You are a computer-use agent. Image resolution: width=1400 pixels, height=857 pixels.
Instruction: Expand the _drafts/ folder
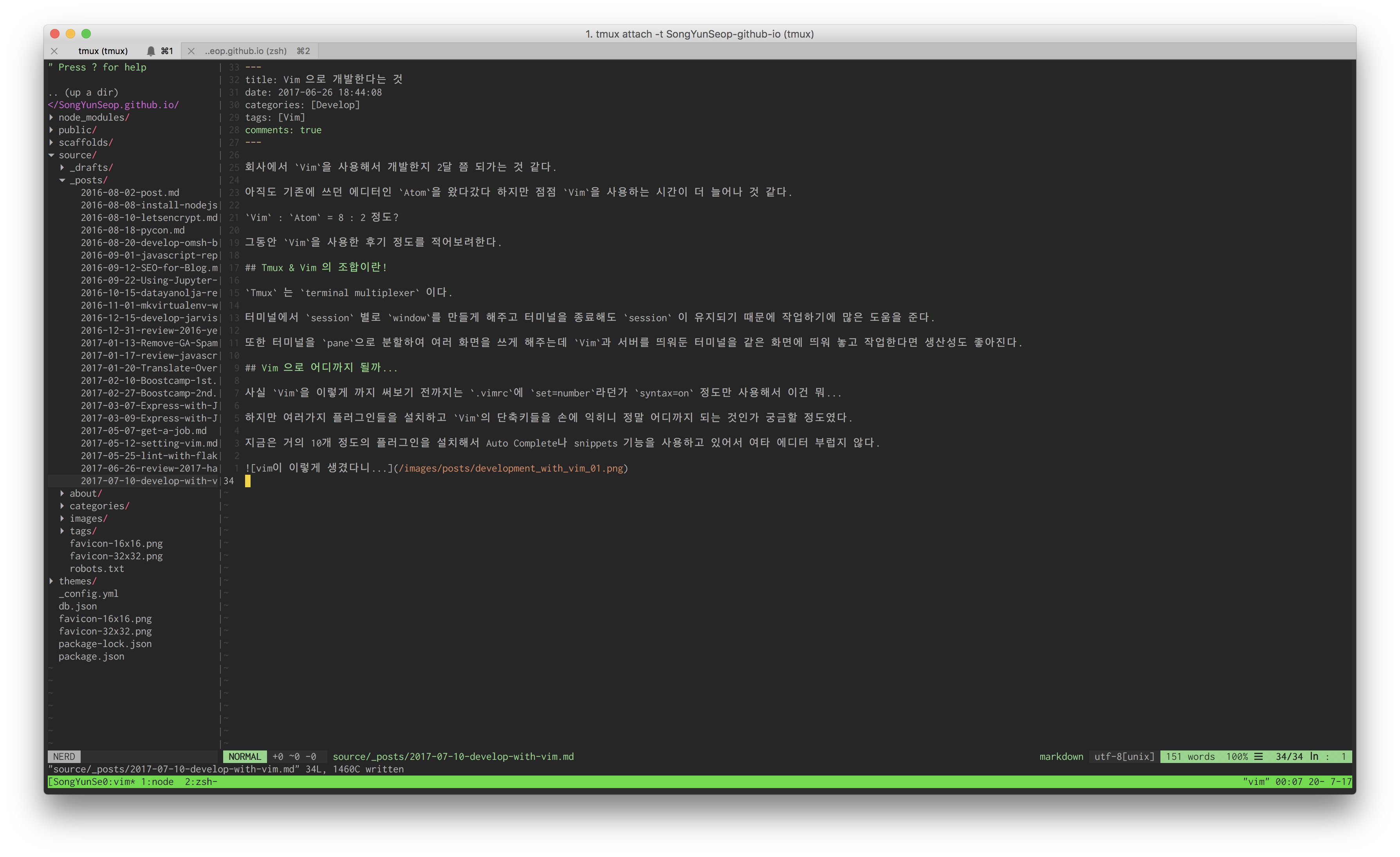(x=62, y=168)
